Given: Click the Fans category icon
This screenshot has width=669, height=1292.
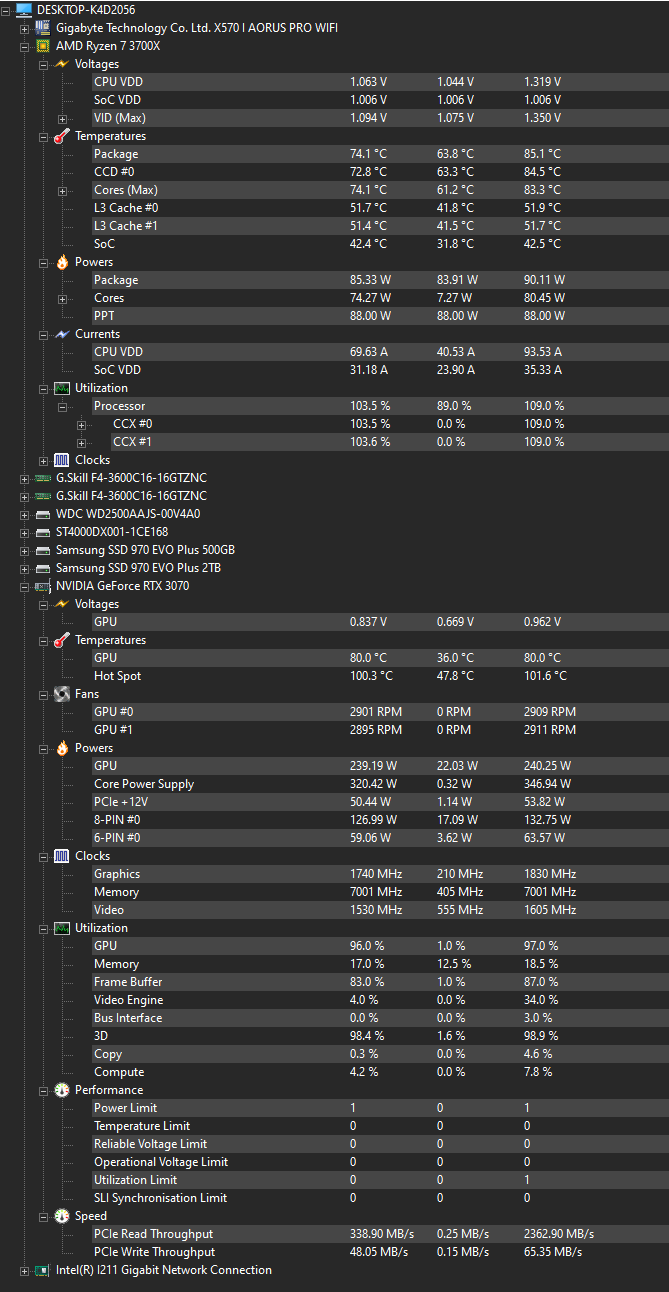Looking at the screenshot, I should 62,694.
